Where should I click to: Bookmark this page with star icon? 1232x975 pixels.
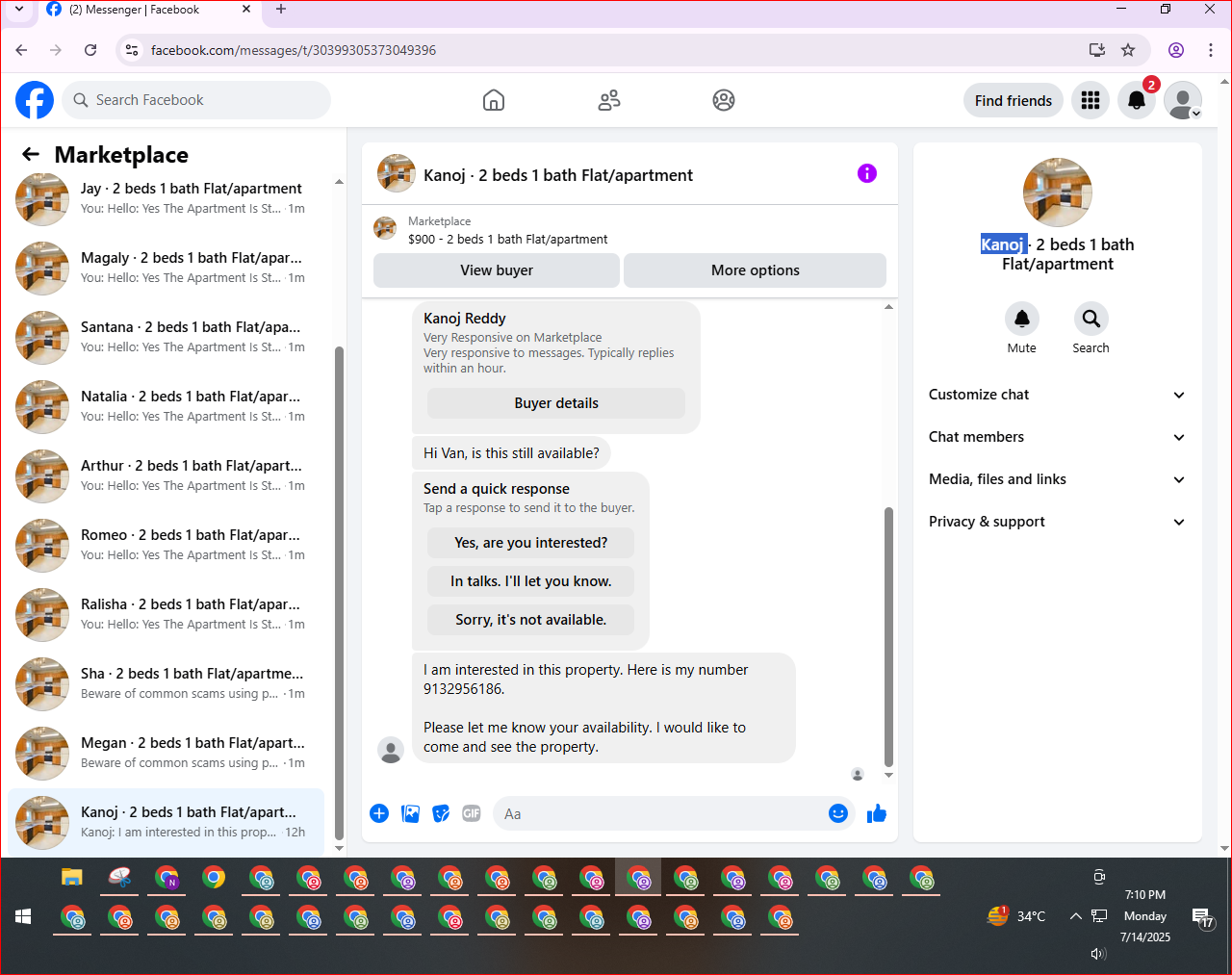pyautogui.click(x=1128, y=50)
